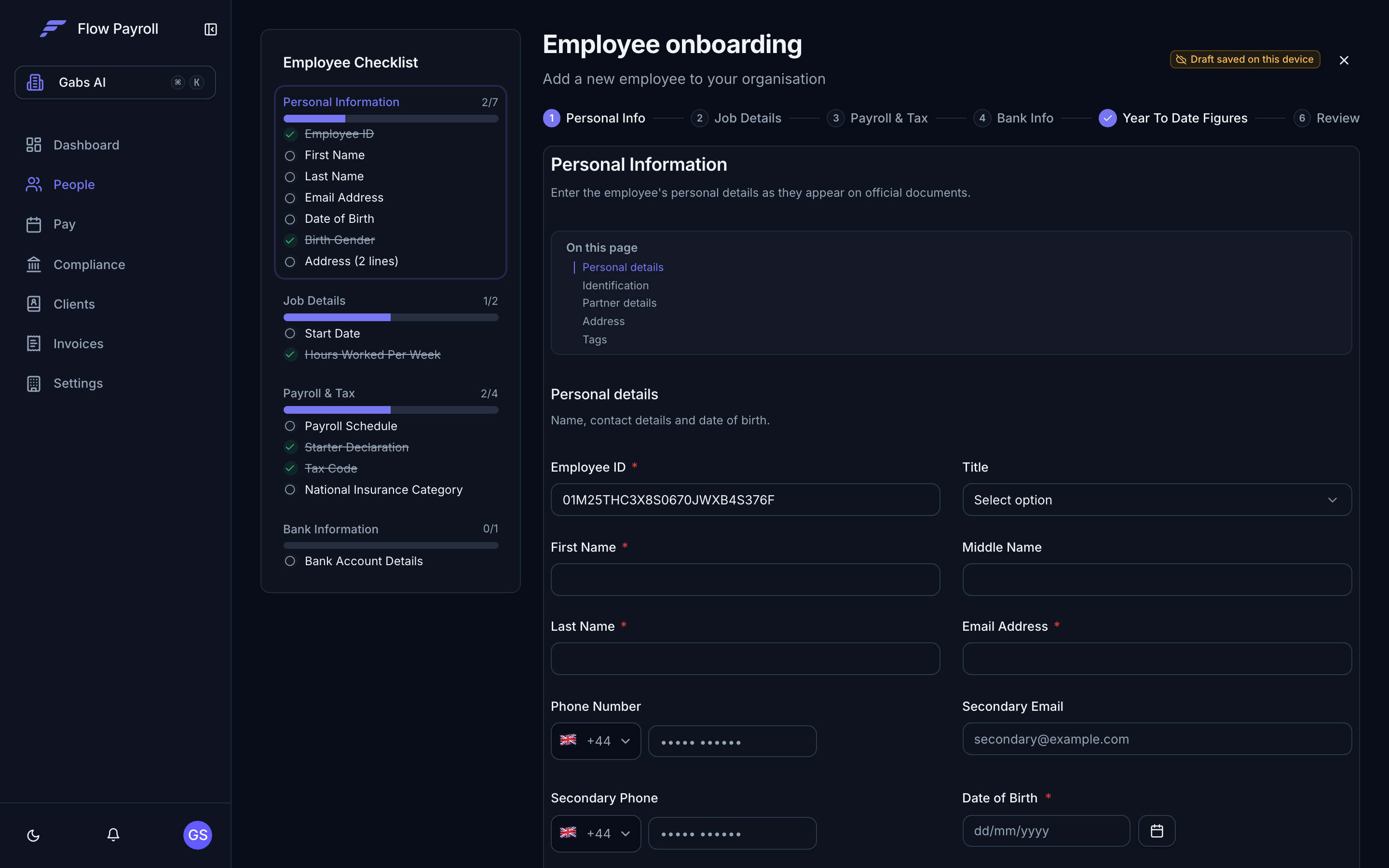
Task: Open the Title select option dropdown
Action: click(x=1157, y=500)
